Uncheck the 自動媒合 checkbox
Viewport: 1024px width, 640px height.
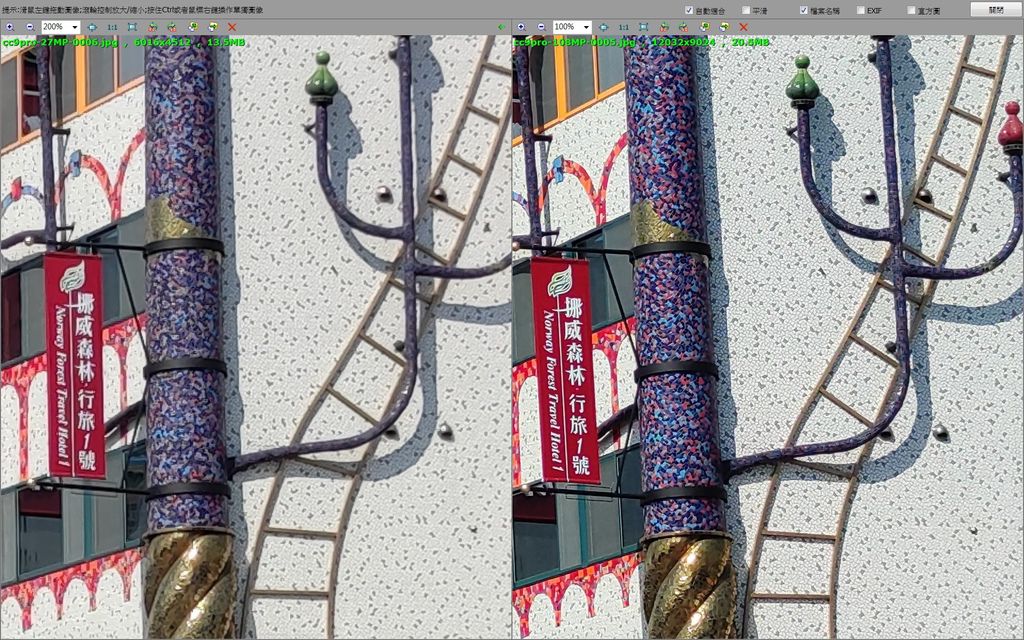point(689,10)
